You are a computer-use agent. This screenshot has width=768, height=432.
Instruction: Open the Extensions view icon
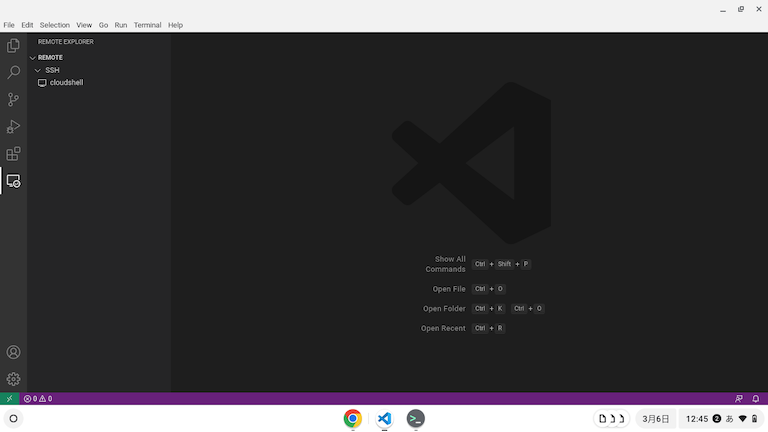13,154
